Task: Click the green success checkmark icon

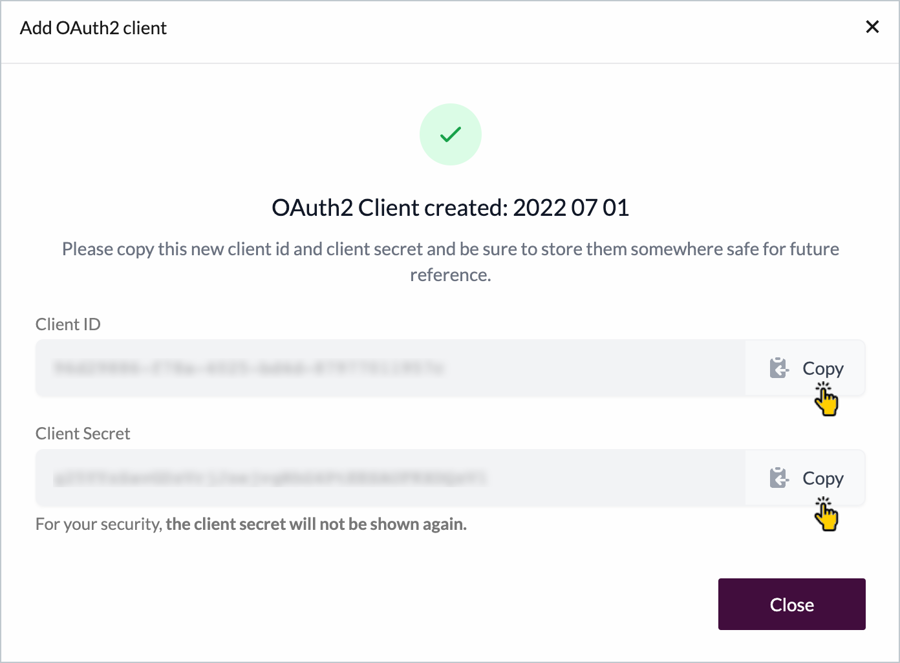Action: coord(450,134)
